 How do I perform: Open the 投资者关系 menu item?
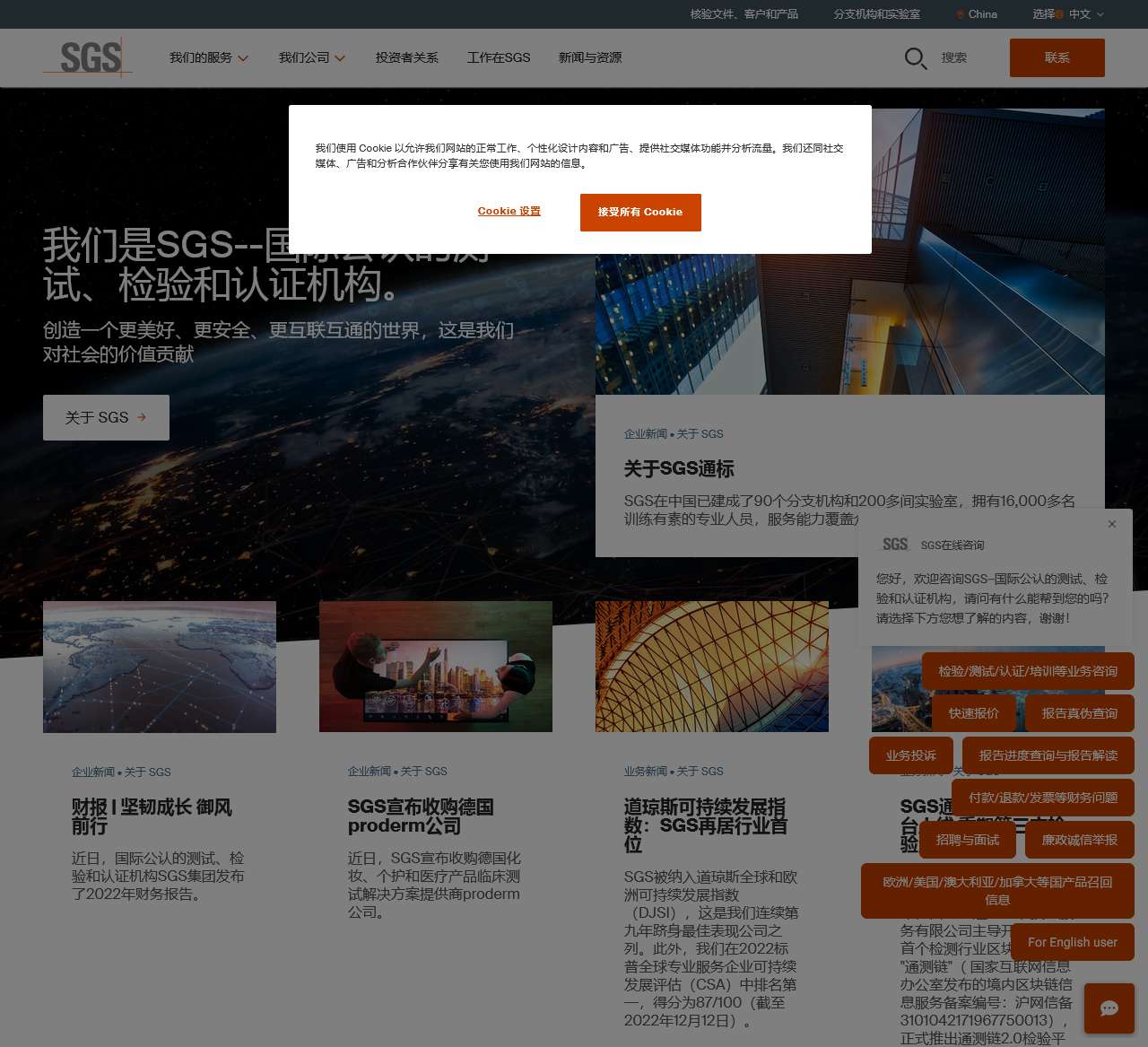407,57
